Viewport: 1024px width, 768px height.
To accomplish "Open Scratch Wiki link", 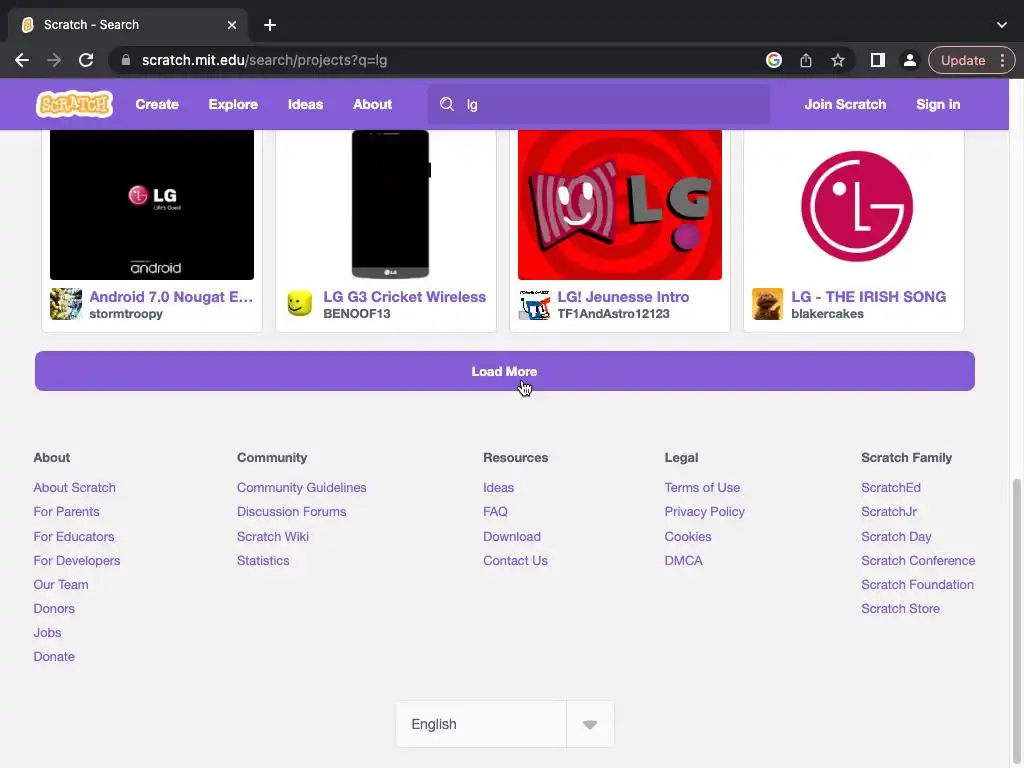I will click(273, 537).
